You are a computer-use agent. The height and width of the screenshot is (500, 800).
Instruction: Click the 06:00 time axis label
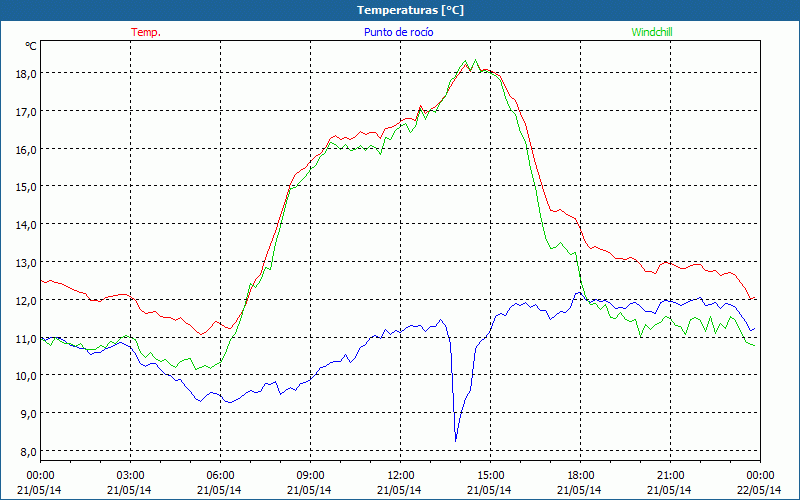[220, 475]
